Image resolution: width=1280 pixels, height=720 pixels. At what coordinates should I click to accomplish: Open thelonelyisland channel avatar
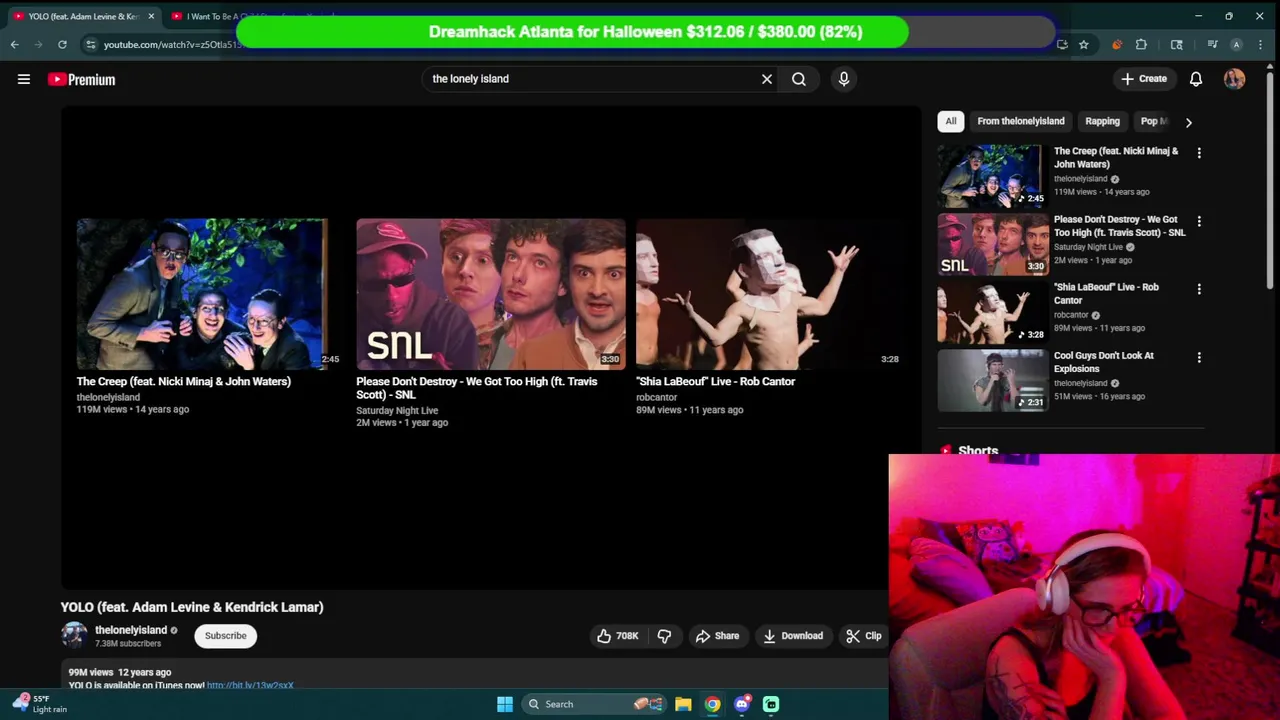74,636
